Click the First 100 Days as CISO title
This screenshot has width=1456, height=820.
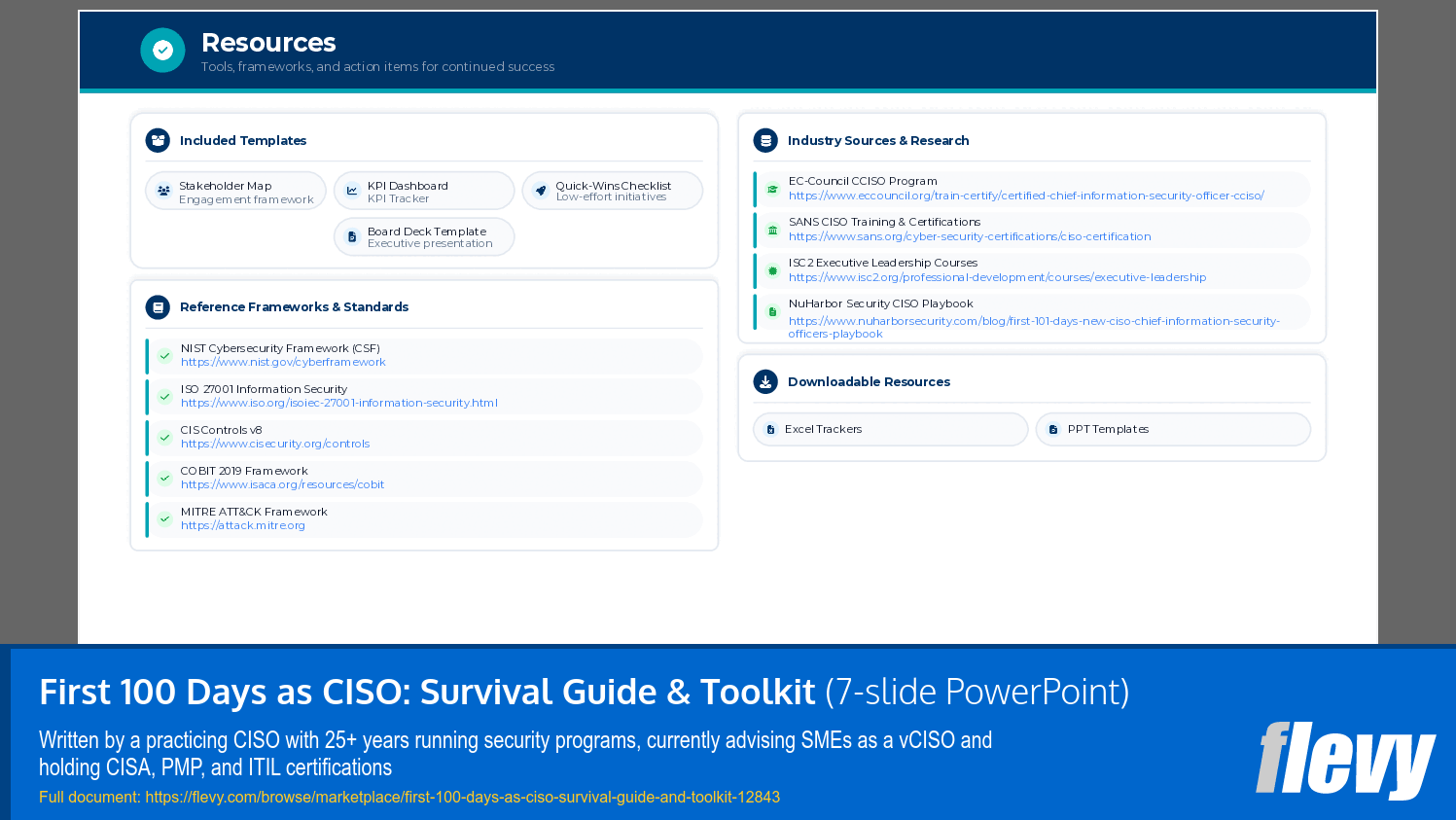(584, 692)
